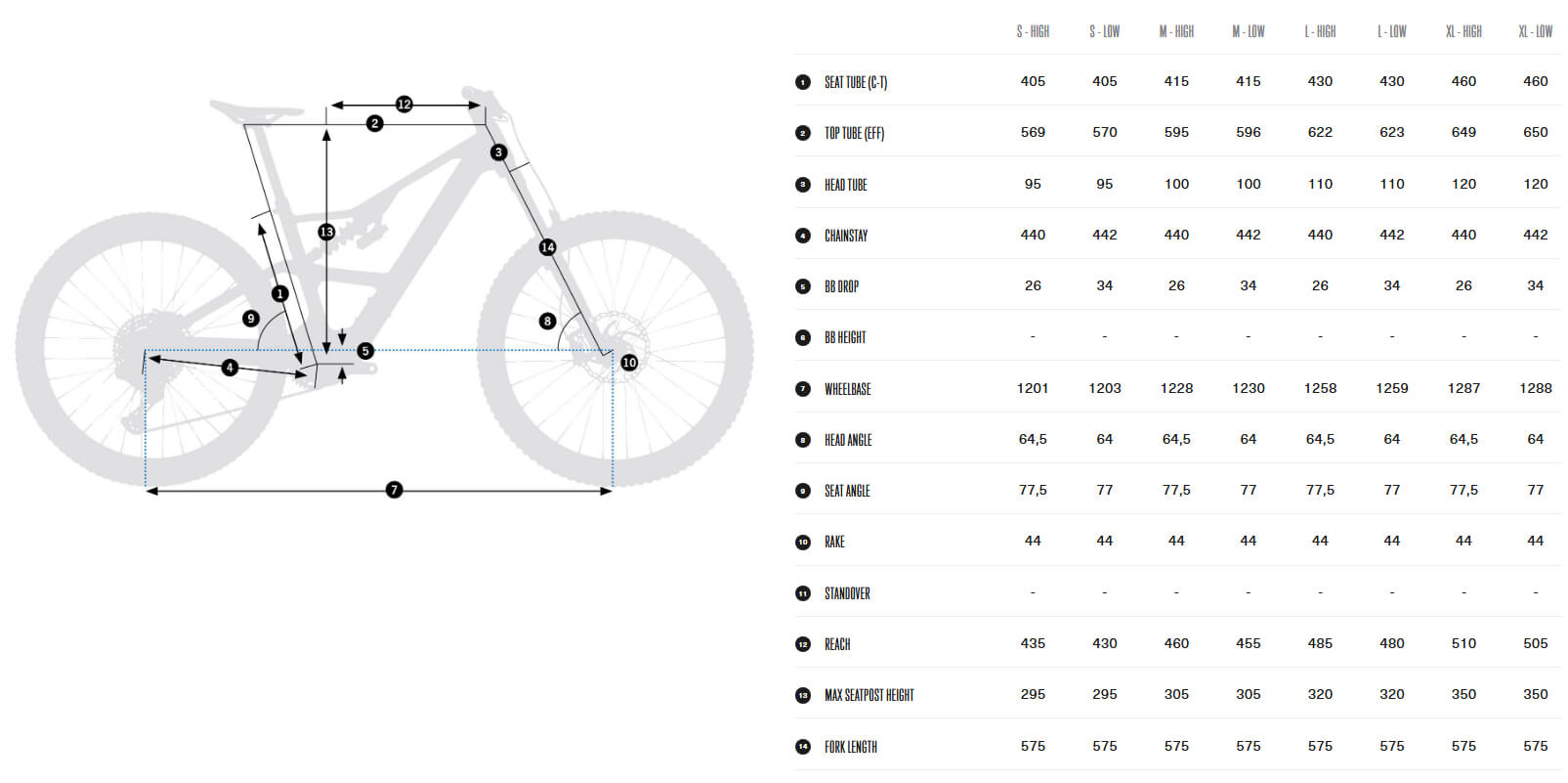Select the number 3 head tube marker on diagram
The image size is (1568, 783).
click(499, 152)
